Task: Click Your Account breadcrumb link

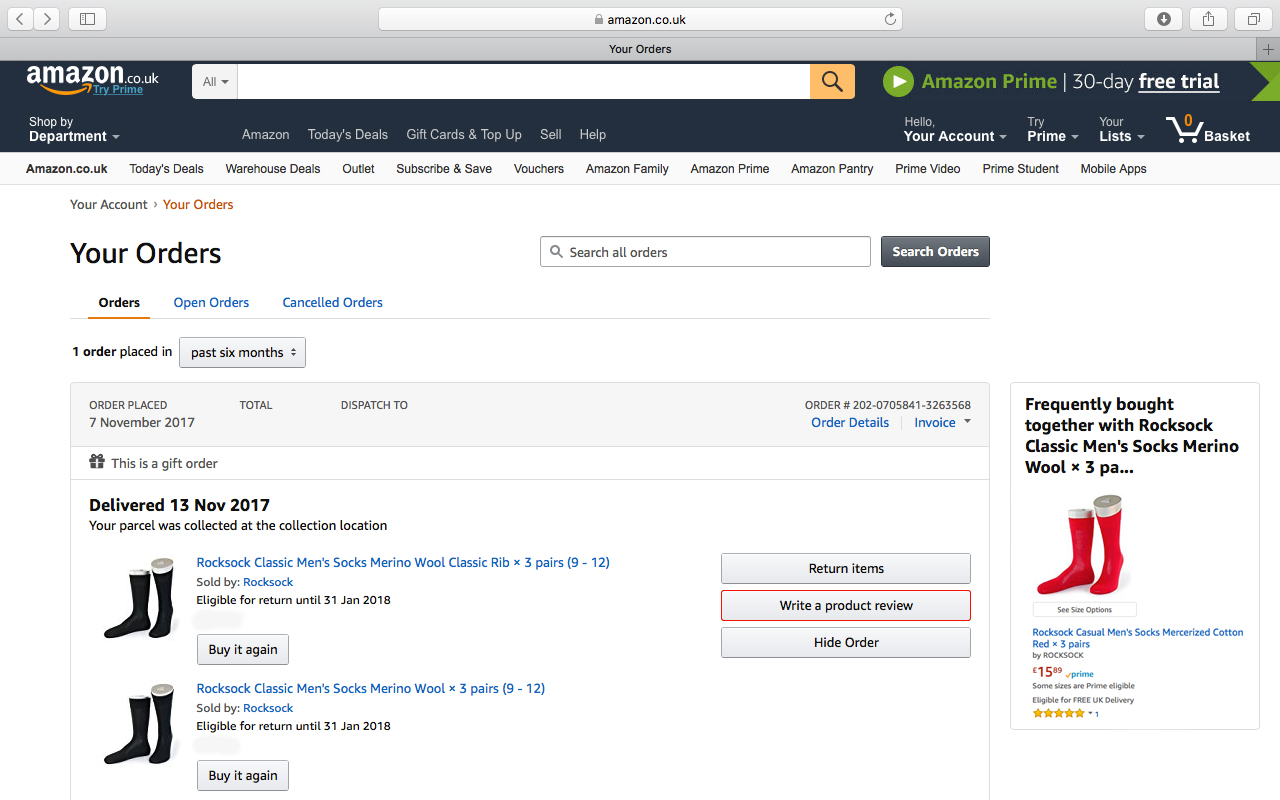Action: pos(109,204)
